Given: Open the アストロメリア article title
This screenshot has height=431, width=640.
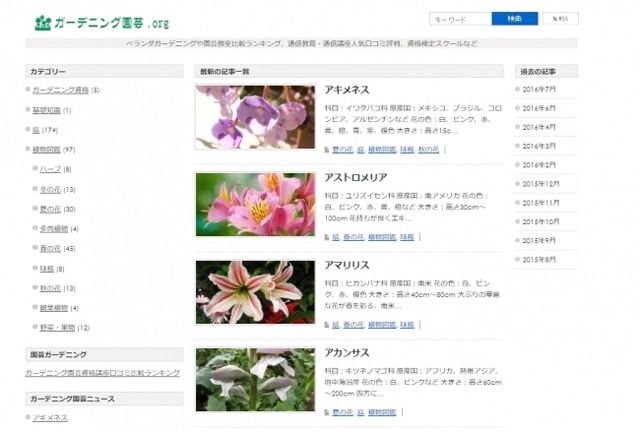Looking at the screenshot, I should [x=356, y=178].
